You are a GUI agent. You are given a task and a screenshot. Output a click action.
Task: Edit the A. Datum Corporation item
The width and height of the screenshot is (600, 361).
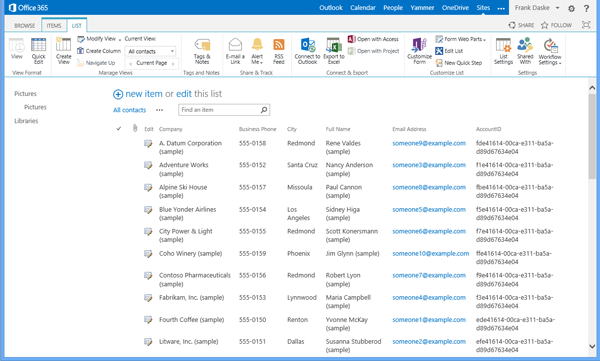click(x=148, y=144)
